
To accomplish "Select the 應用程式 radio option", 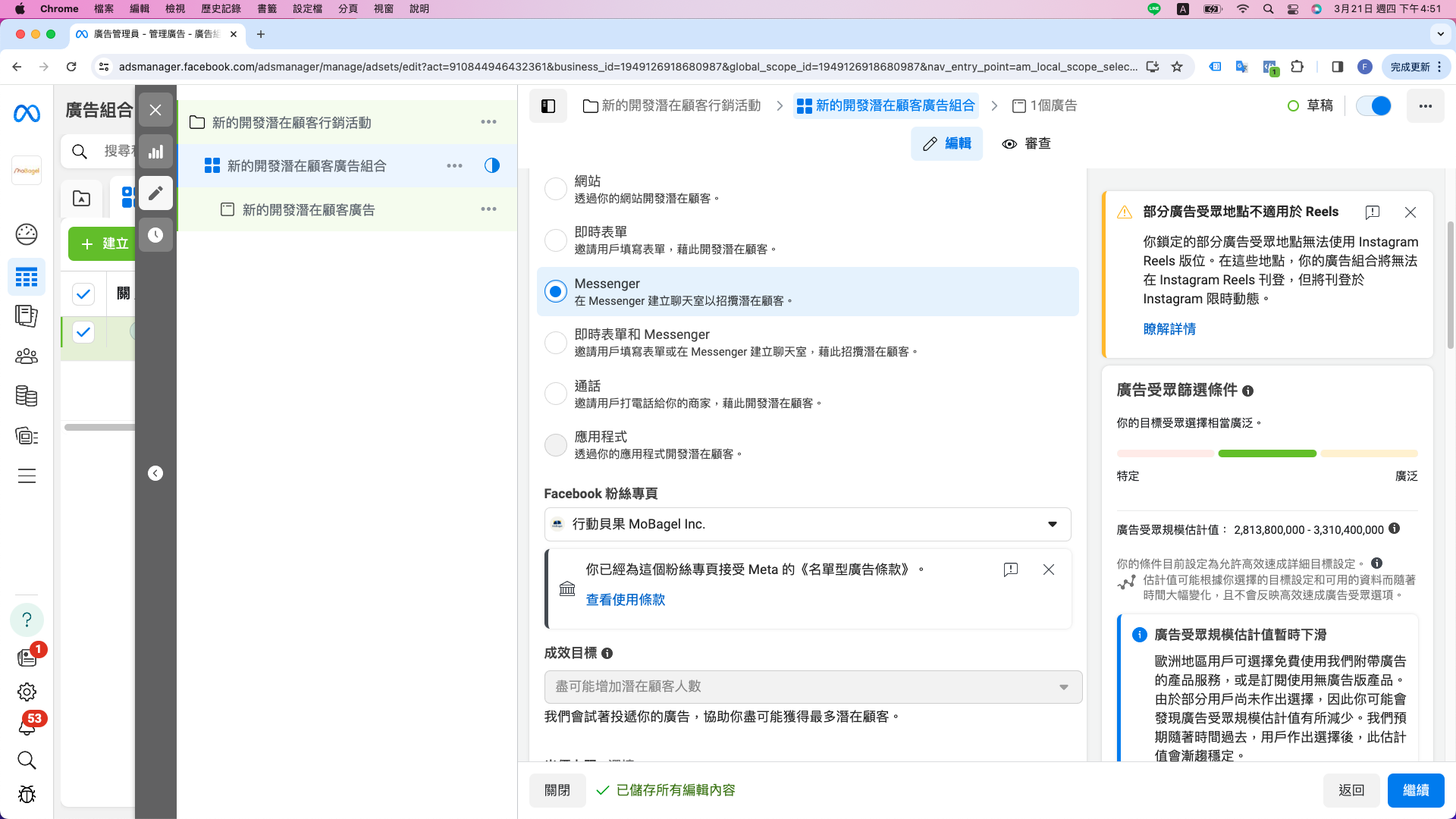I will click(556, 444).
